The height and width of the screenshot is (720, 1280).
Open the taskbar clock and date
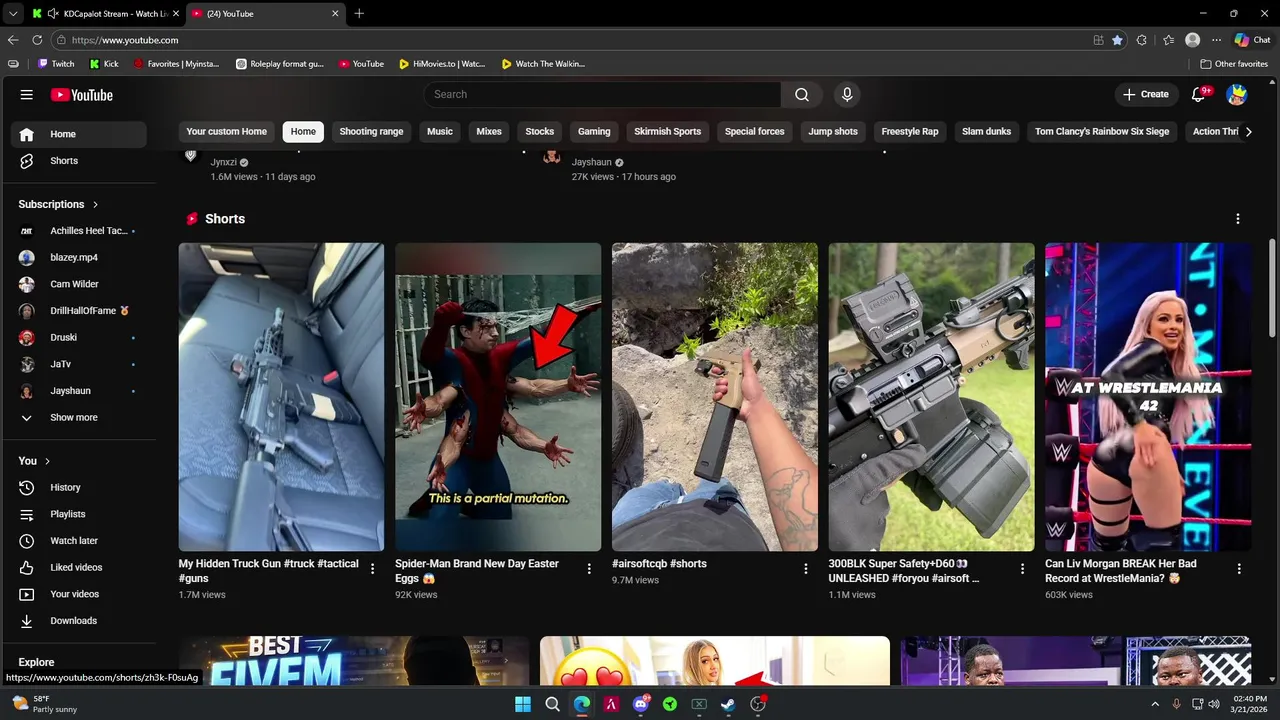(x=1250, y=704)
